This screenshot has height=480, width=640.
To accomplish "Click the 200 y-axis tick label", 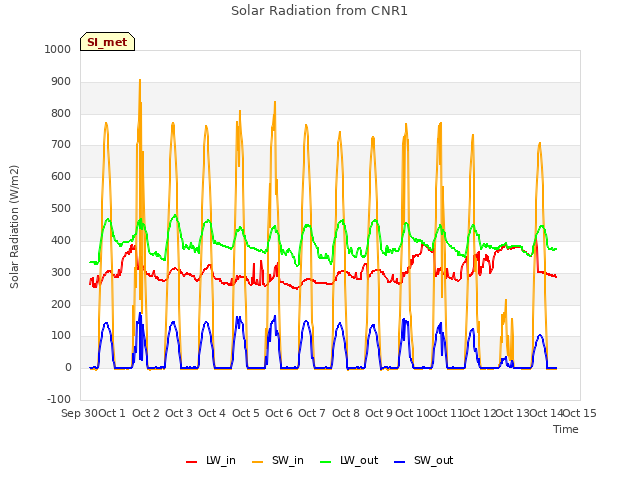I will tap(61, 304).
